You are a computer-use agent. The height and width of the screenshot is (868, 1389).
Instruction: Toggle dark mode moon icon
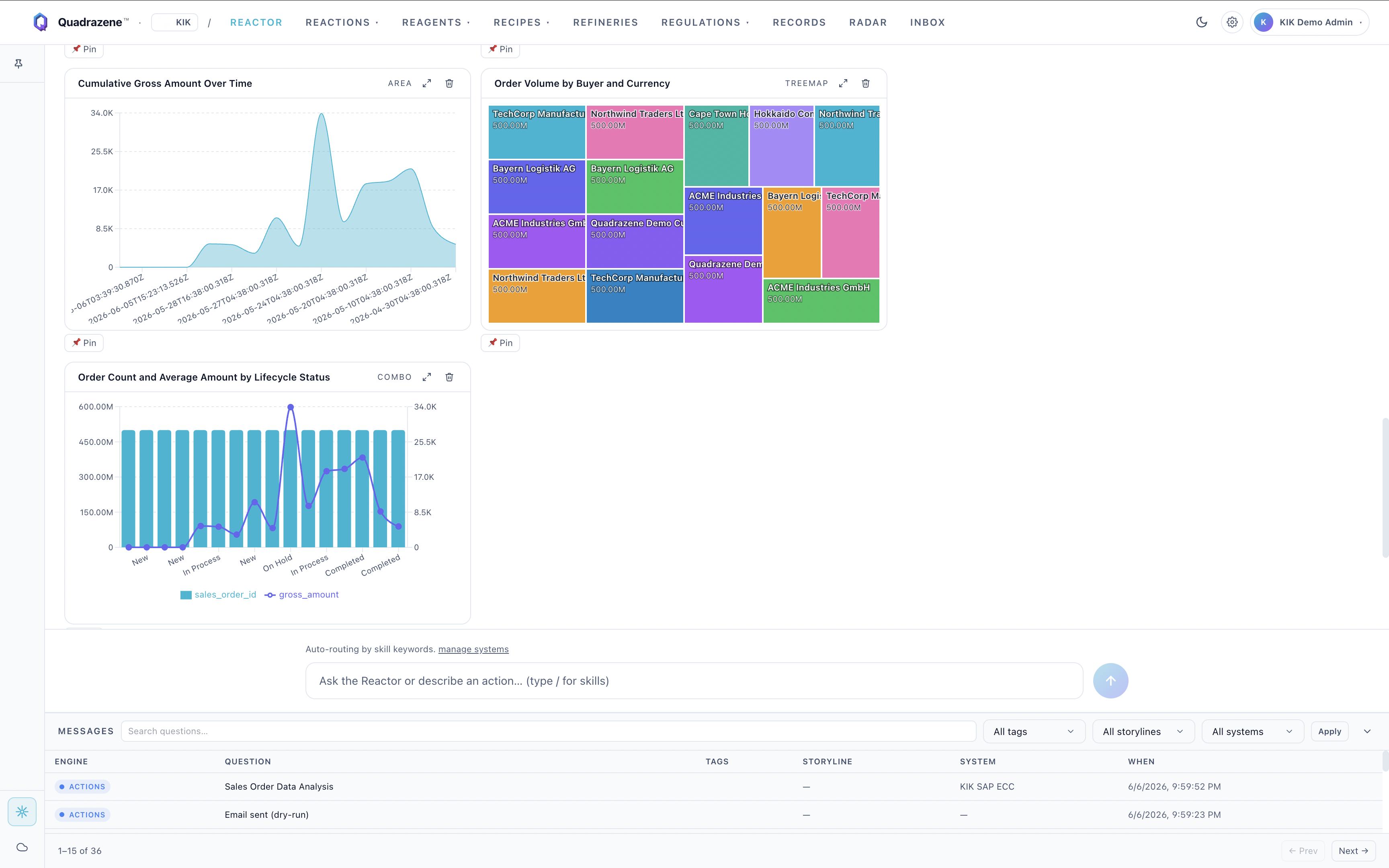tap(1201, 23)
